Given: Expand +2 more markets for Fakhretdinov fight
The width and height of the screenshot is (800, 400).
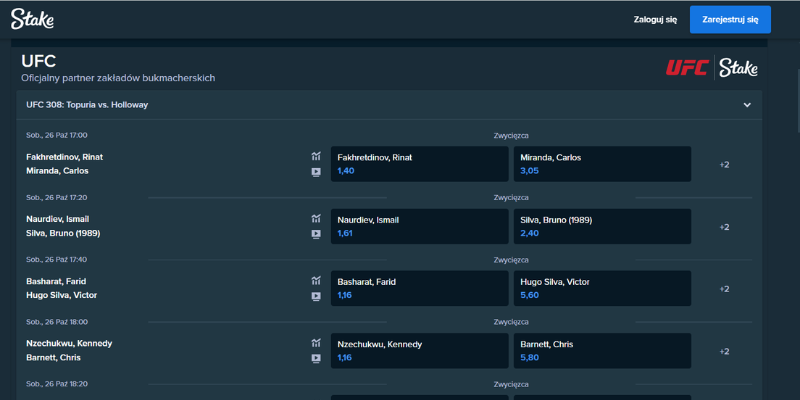Looking at the screenshot, I should tap(724, 164).
